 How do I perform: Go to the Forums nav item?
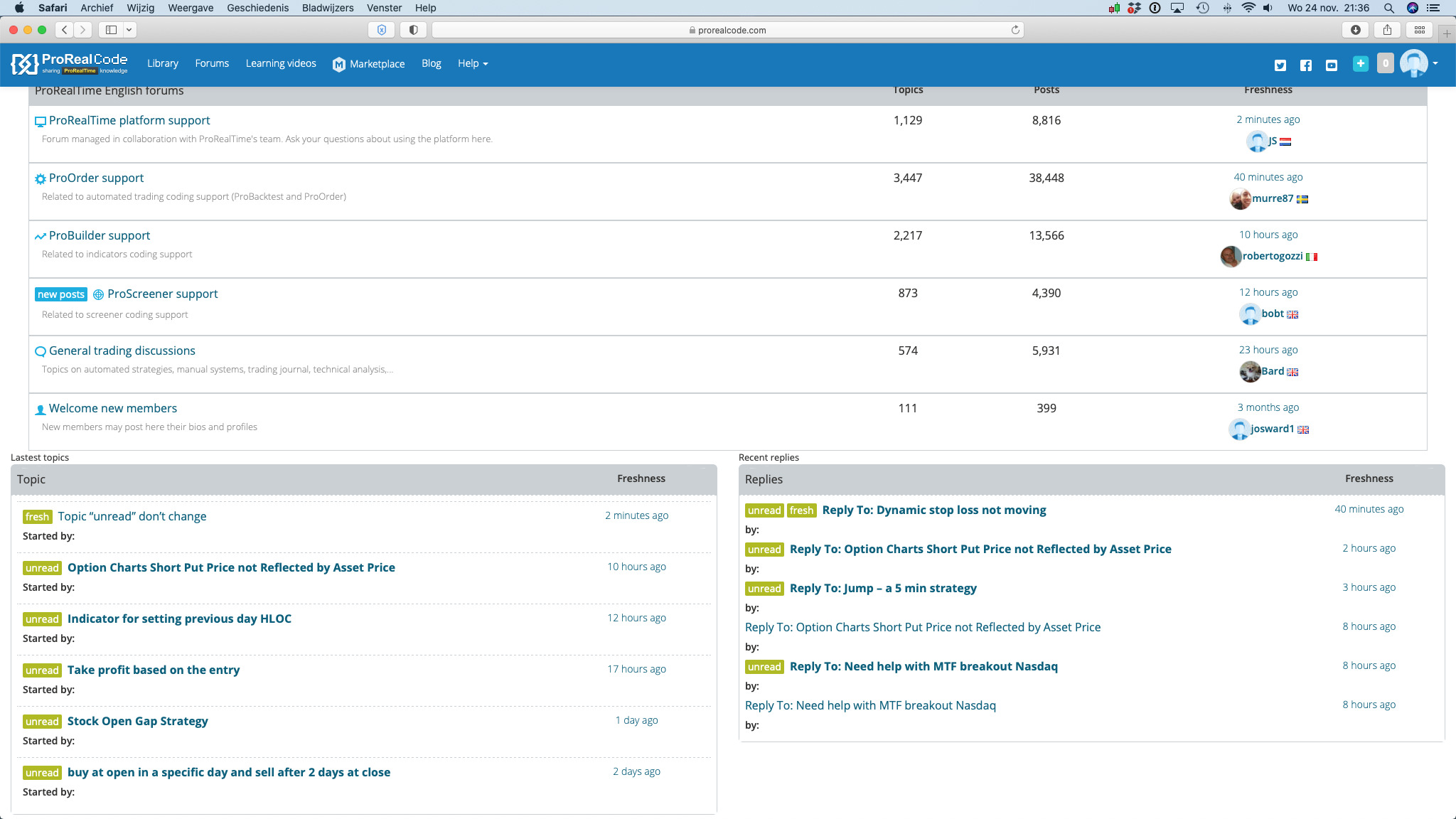(x=212, y=63)
